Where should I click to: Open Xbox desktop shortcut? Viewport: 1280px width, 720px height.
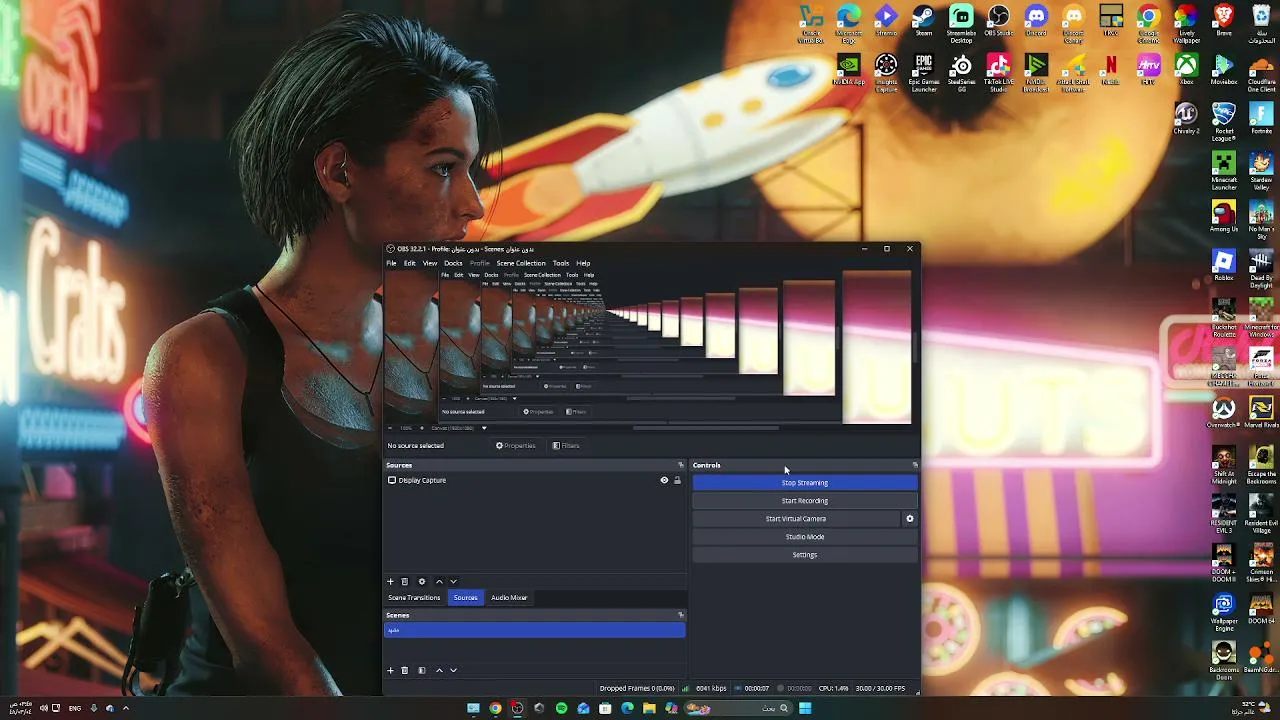point(1186,71)
